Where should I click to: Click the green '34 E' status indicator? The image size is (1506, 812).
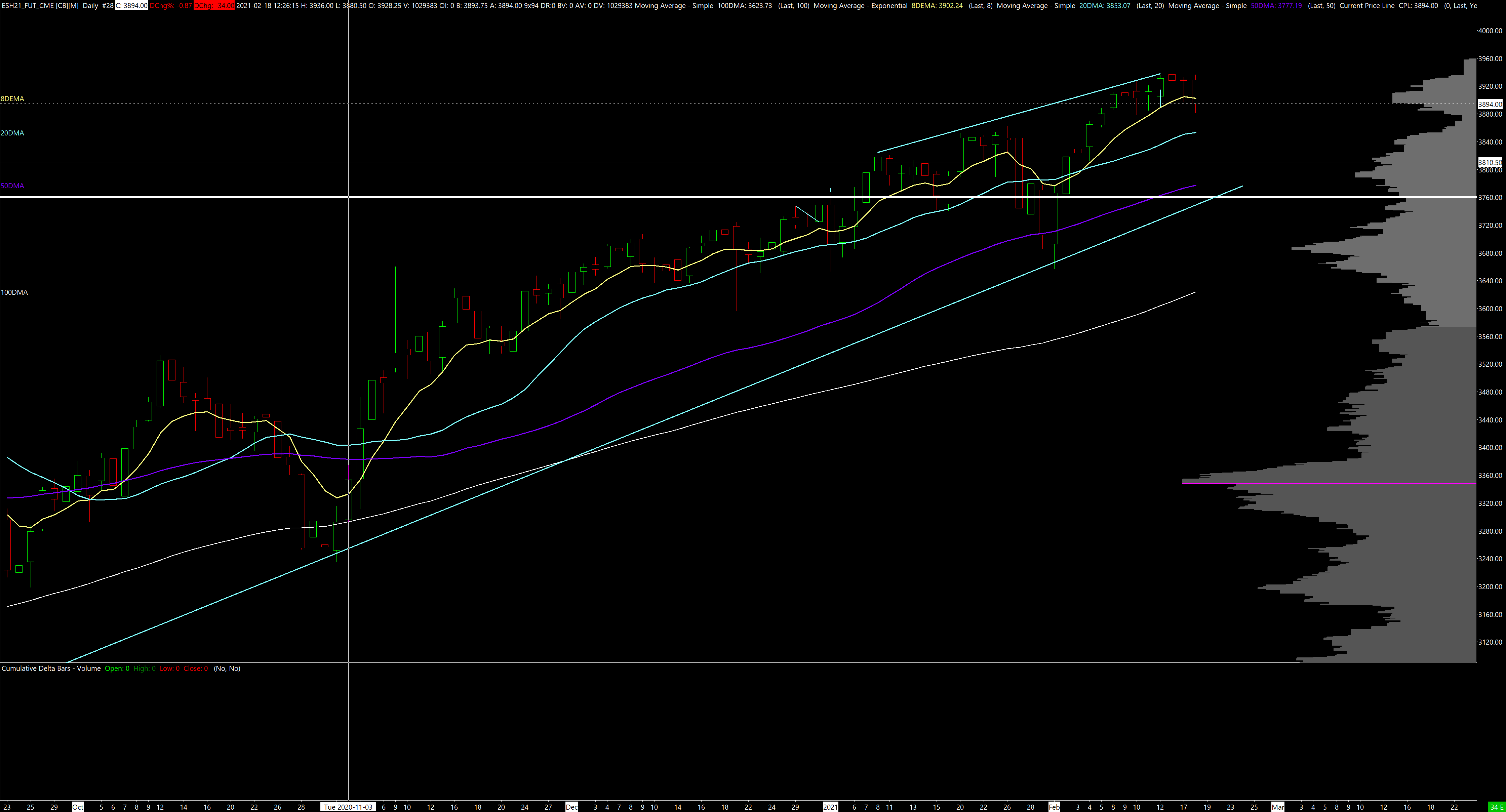coord(1497,807)
